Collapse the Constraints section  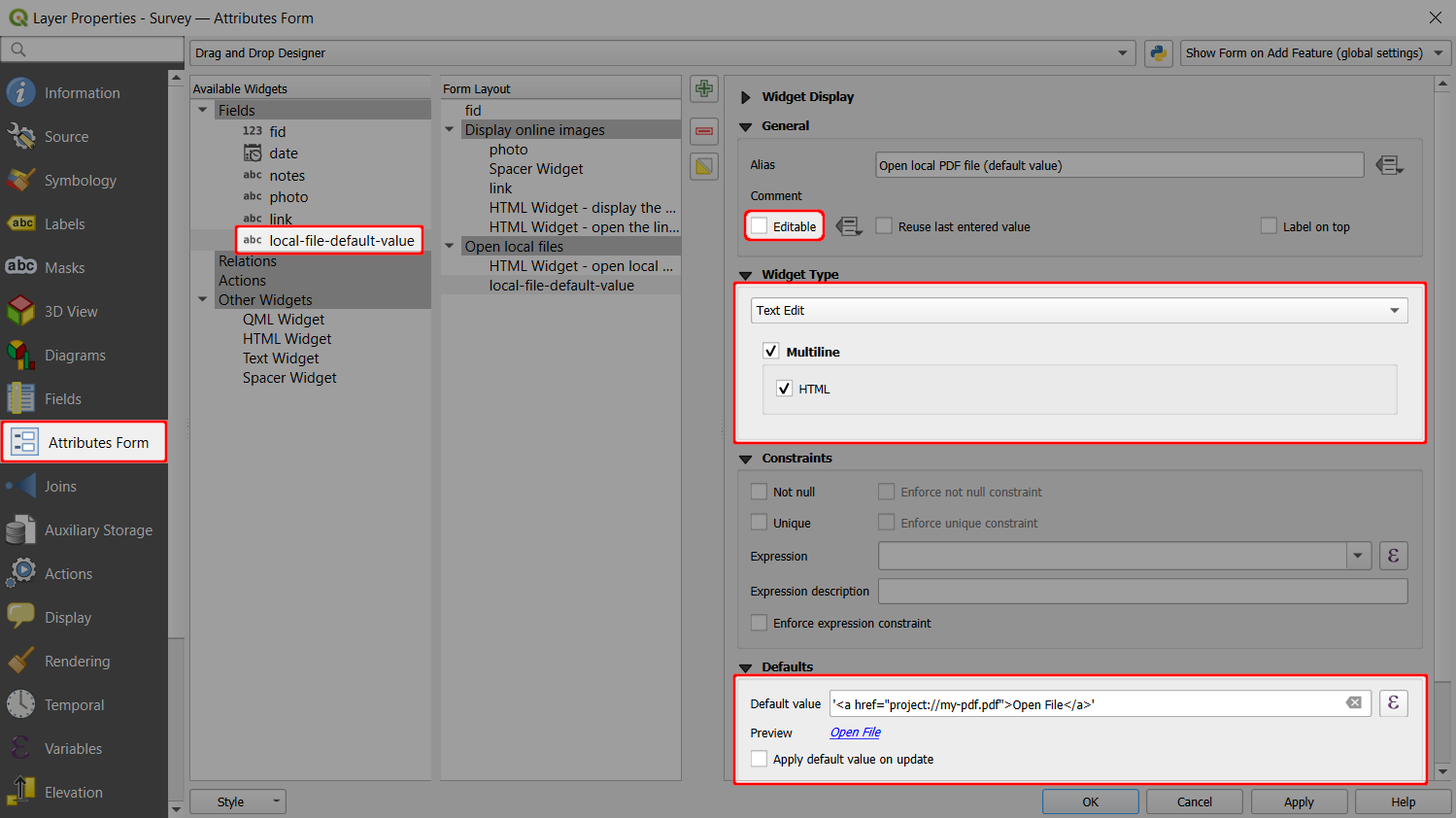tap(746, 458)
